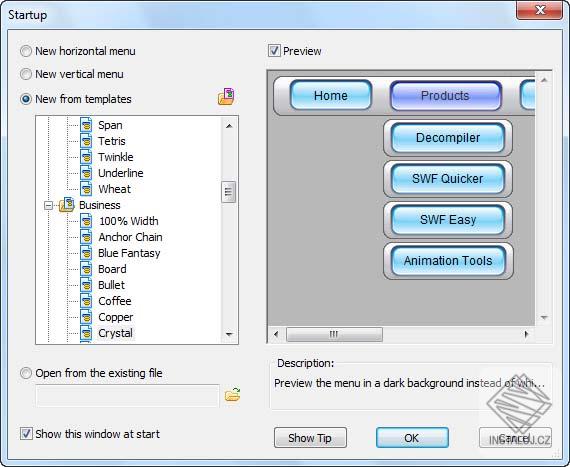Select the Business category label
Viewport: 570px width, 467px height.
point(100,205)
